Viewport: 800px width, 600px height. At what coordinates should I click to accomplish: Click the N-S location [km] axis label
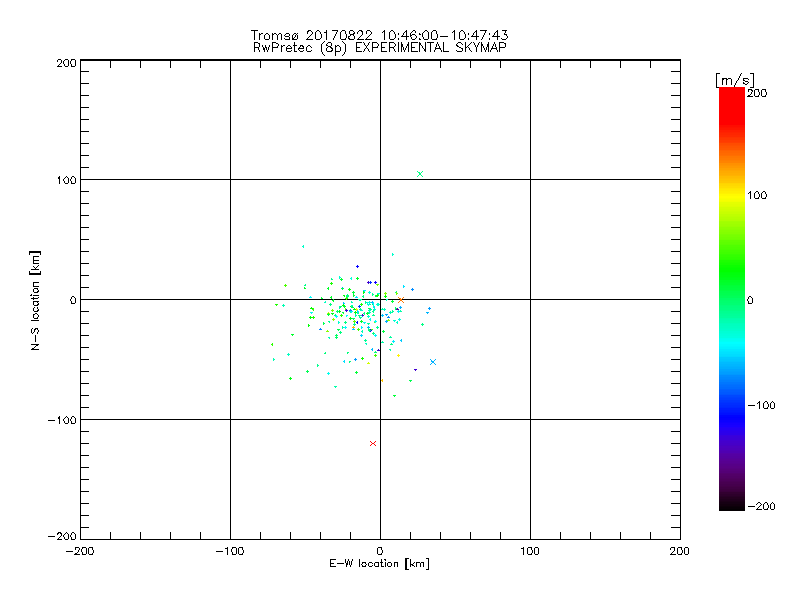click(35, 300)
